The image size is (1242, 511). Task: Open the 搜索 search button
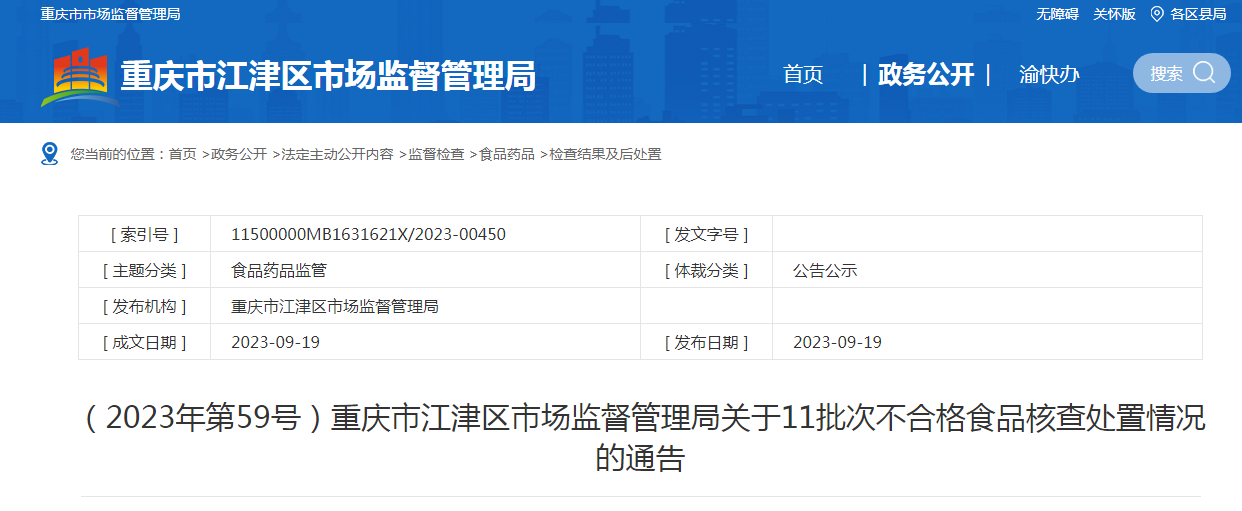point(1181,73)
